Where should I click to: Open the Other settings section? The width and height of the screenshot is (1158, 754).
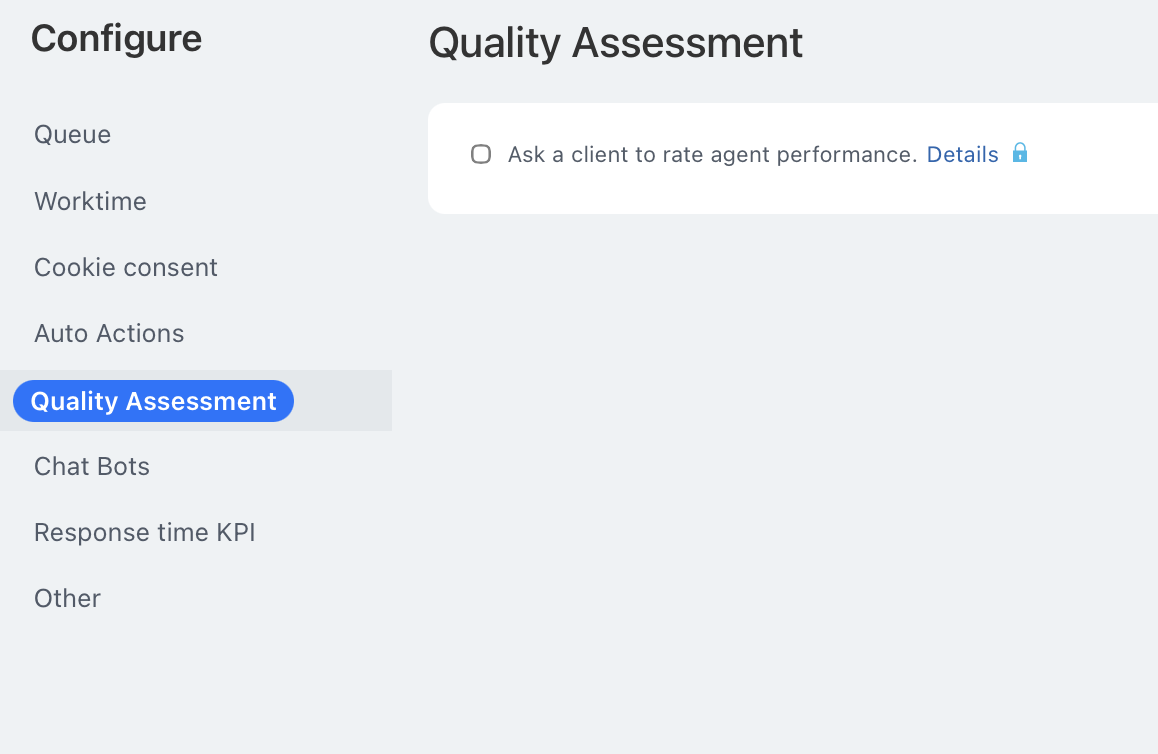pos(67,598)
